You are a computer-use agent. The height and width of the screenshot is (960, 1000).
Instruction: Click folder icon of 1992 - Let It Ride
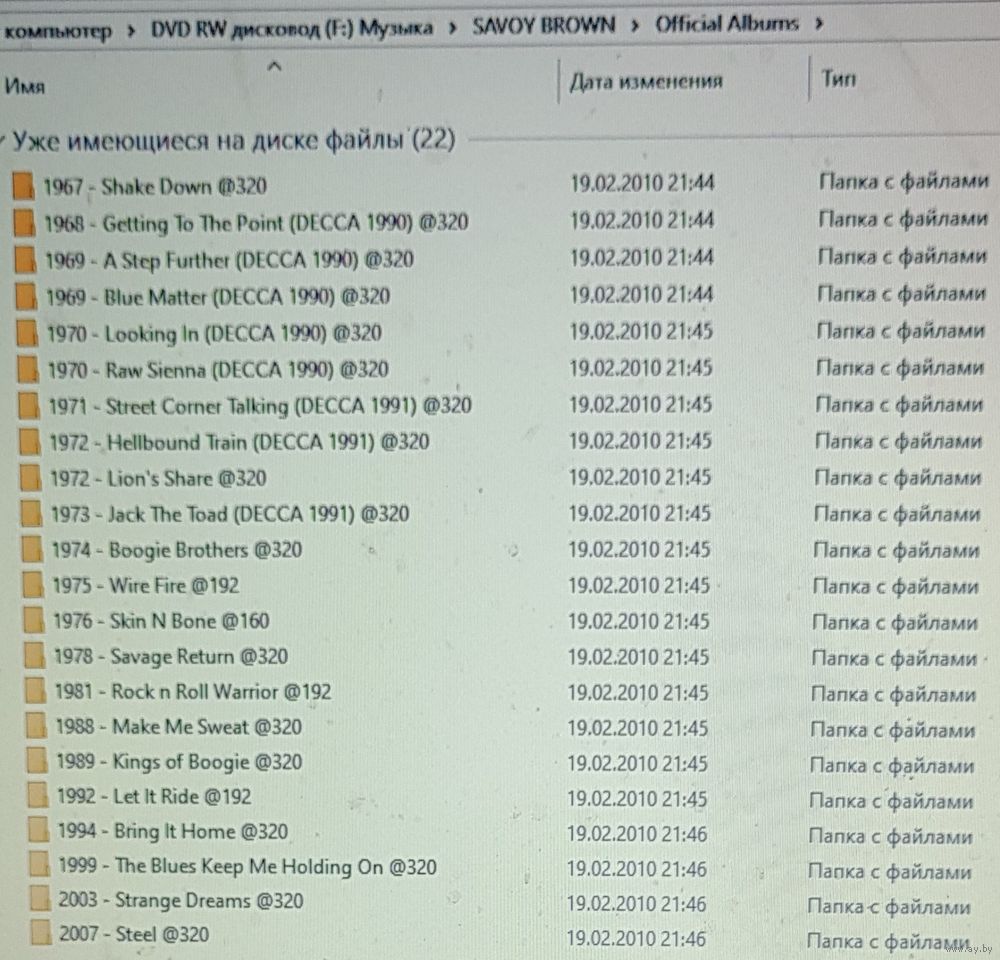pos(38,795)
